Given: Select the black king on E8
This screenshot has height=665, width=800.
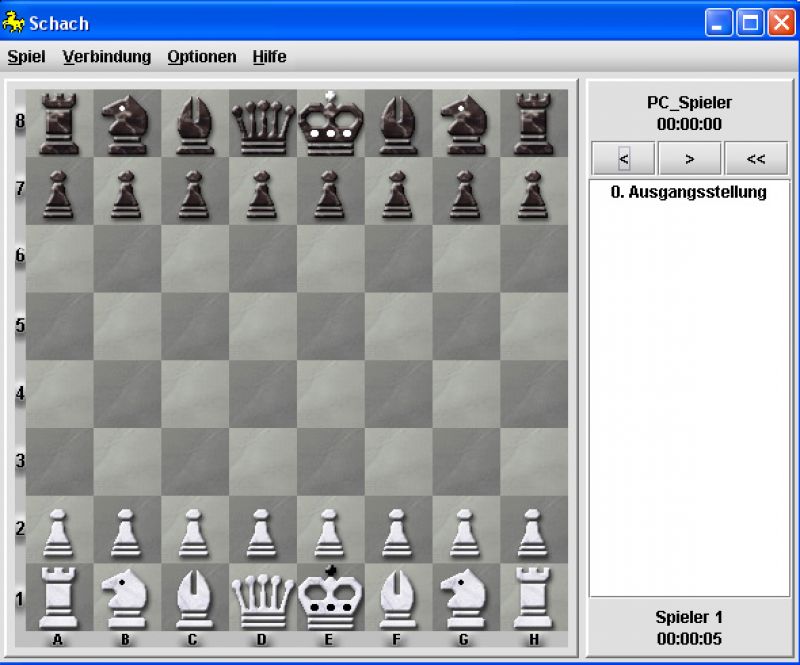Looking at the screenshot, I should (331, 124).
